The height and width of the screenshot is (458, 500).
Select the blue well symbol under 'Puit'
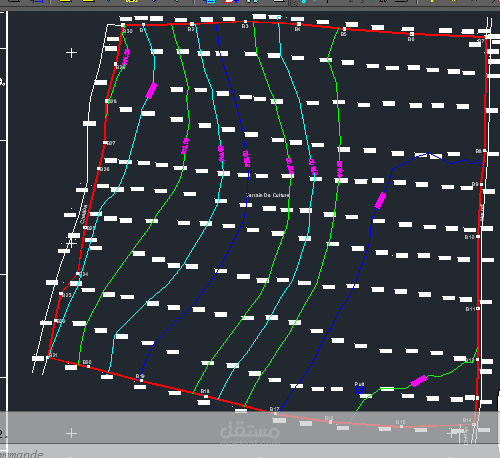359,390
